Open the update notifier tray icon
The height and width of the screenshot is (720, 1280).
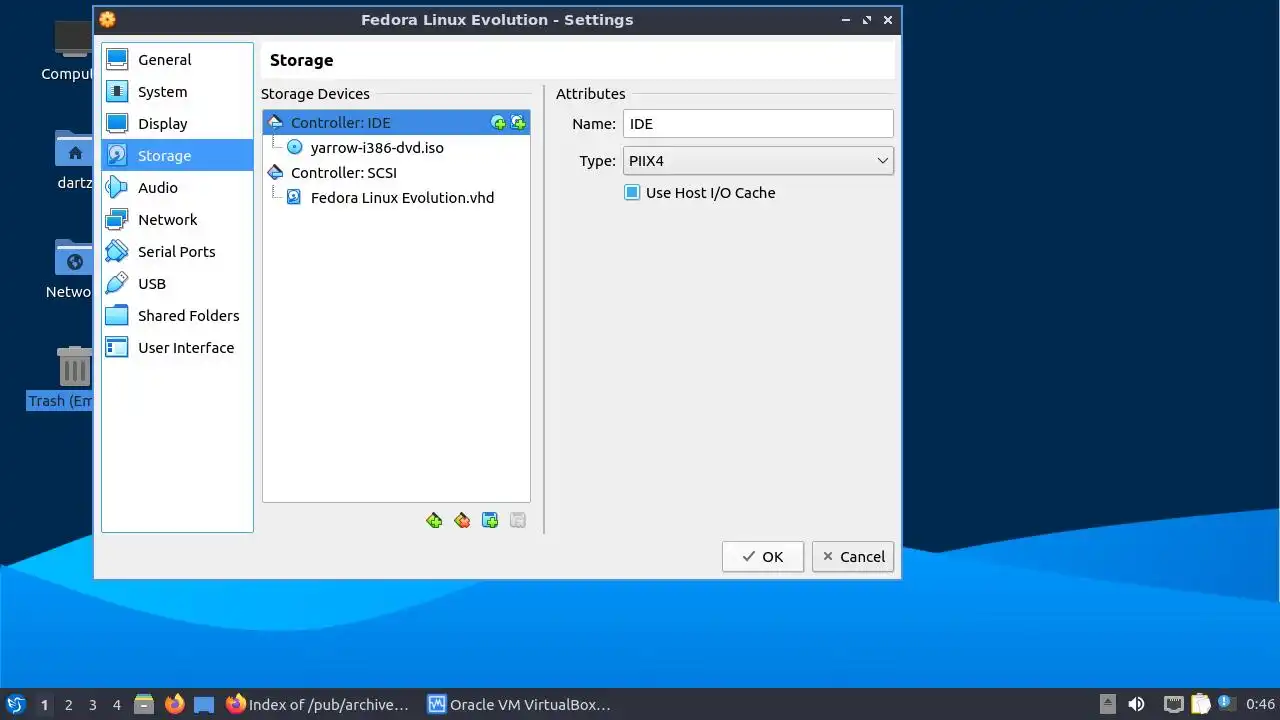tap(1227, 704)
